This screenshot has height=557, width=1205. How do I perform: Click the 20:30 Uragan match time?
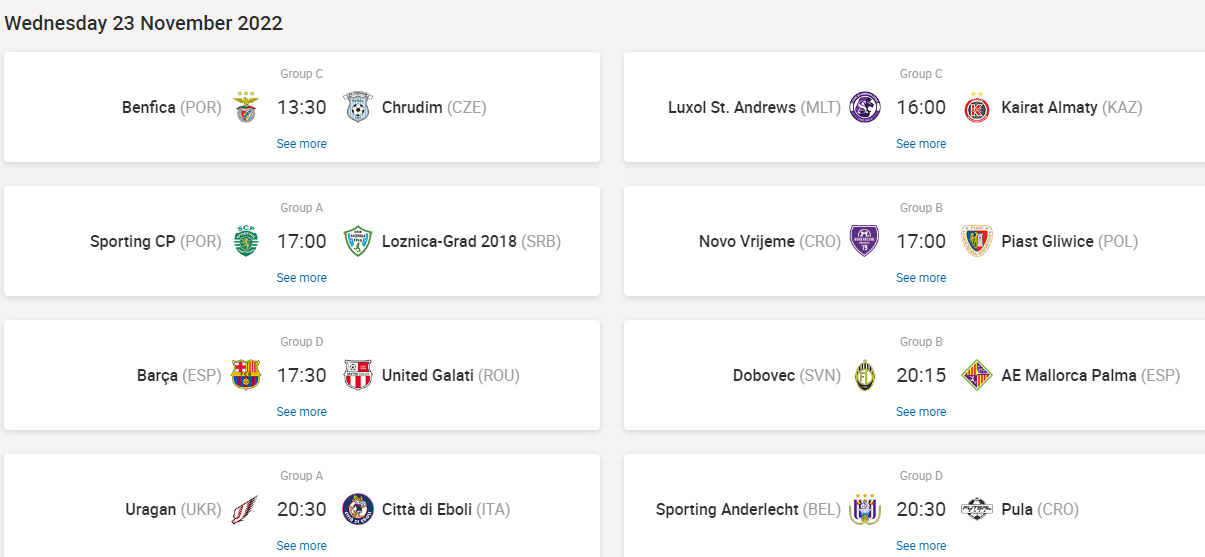pyautogui.click(x=302, y=509)
